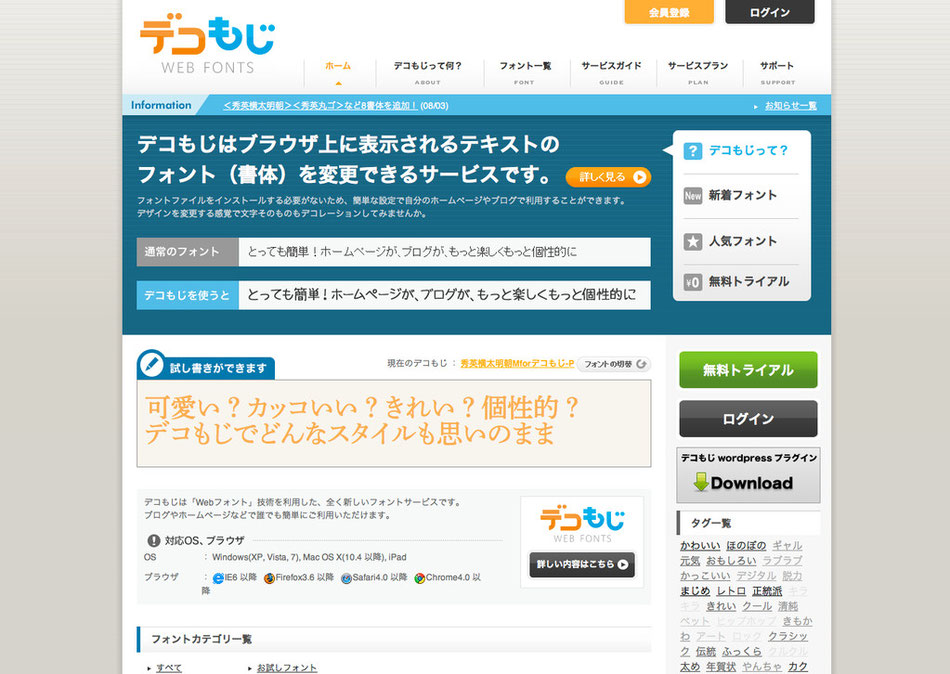The image size is (950, 674).
Task: Click the ギャル tag
Action: pos(787,546)
